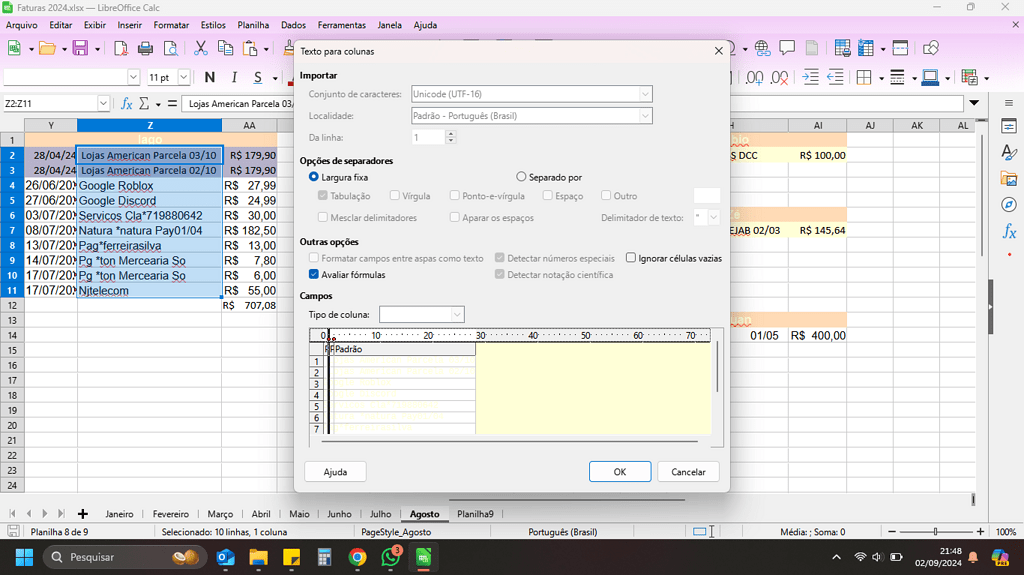Image resolution: width=1024 pixels, height=575 pixels.
Task: Click the Ajuda button in dialog
Action: pos(335,472)
